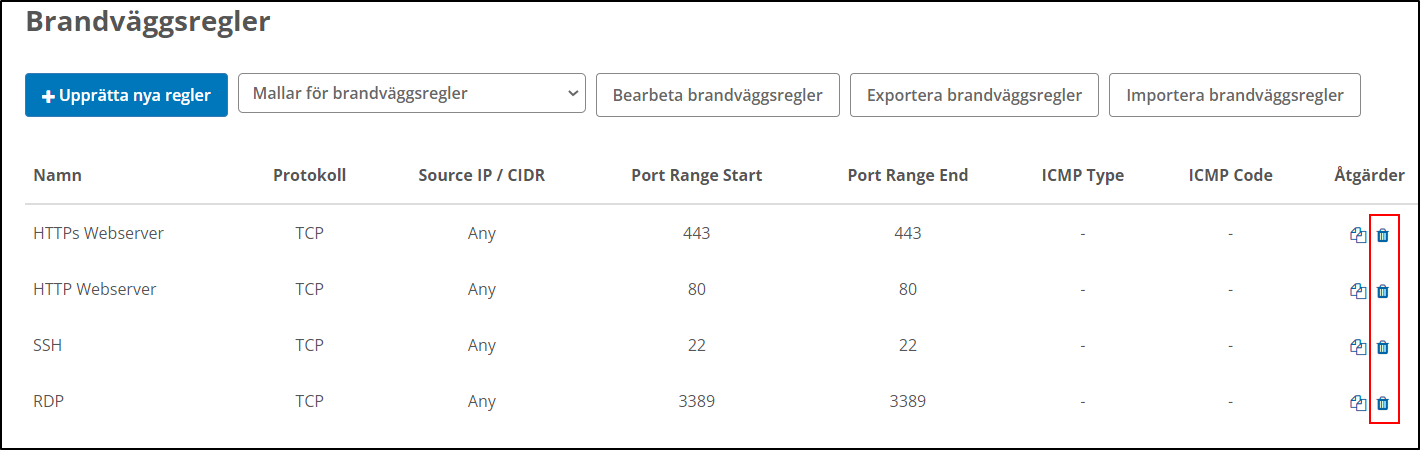Duplicate the HTTP Webserver rule

click(1358, 291)
